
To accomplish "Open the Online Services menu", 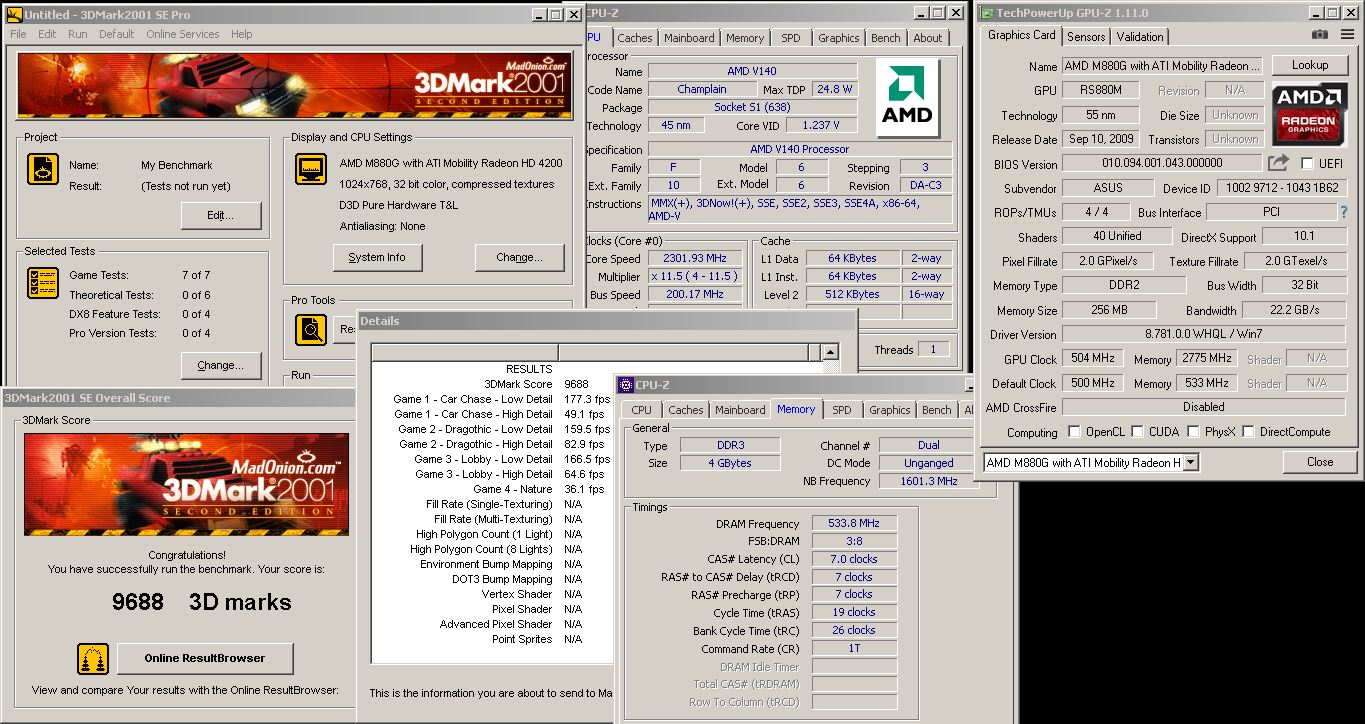I will (x=183, y=34).
